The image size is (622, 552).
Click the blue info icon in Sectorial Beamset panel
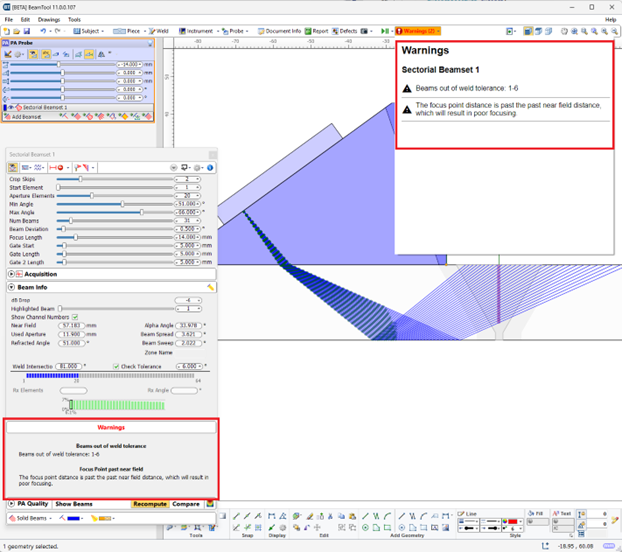coord(210,167)
